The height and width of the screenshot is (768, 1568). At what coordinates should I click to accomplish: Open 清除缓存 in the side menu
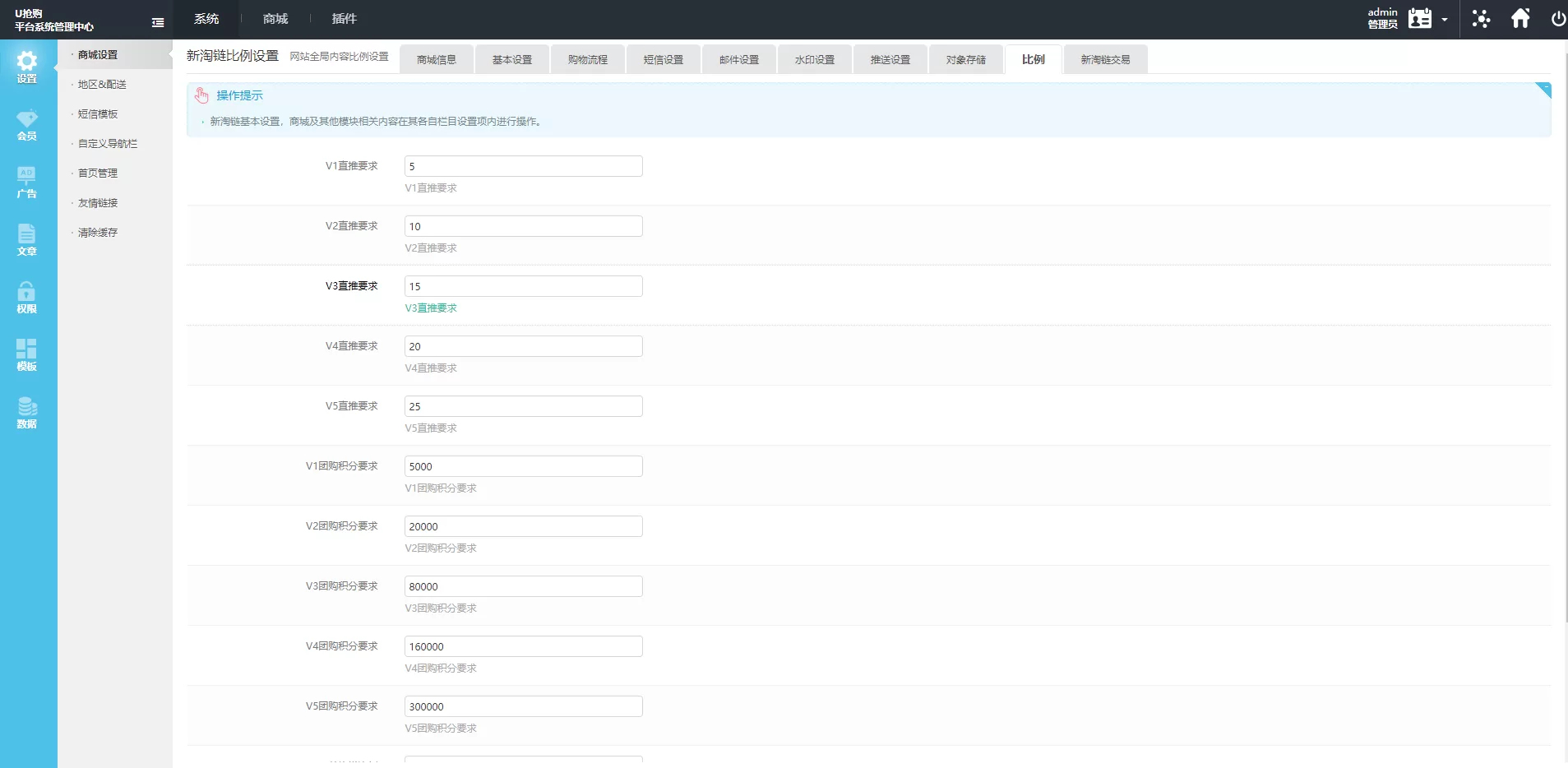[x=98, y=233]
